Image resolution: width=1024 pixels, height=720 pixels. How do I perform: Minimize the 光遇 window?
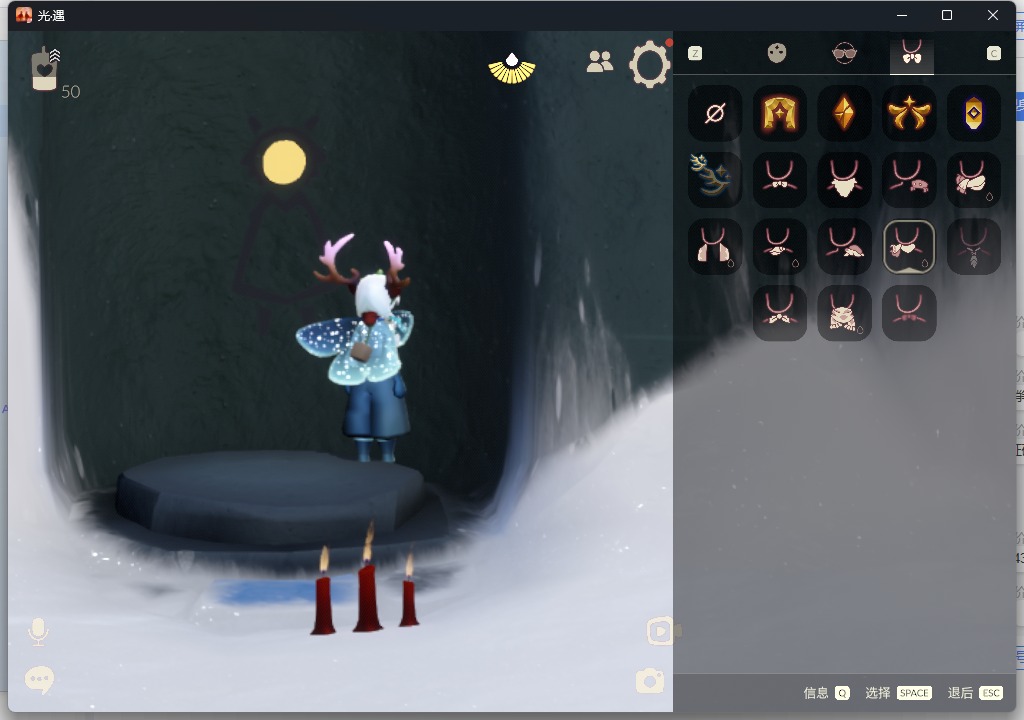(x=902, y=15)
